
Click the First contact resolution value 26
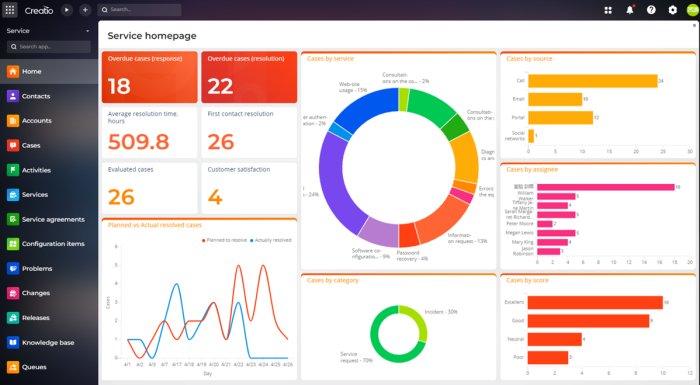pyautogui.click(x=221, y=142)
